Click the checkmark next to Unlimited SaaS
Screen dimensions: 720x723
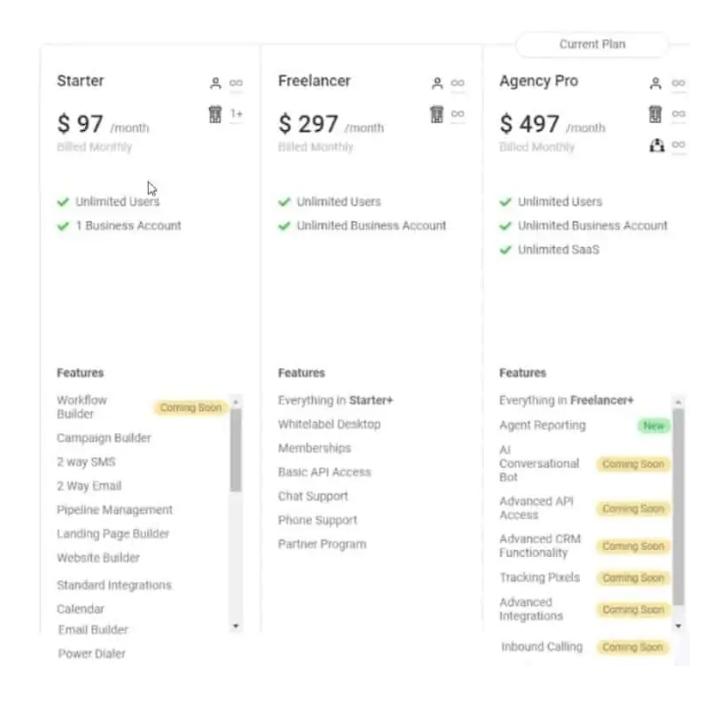click(505, 250)
